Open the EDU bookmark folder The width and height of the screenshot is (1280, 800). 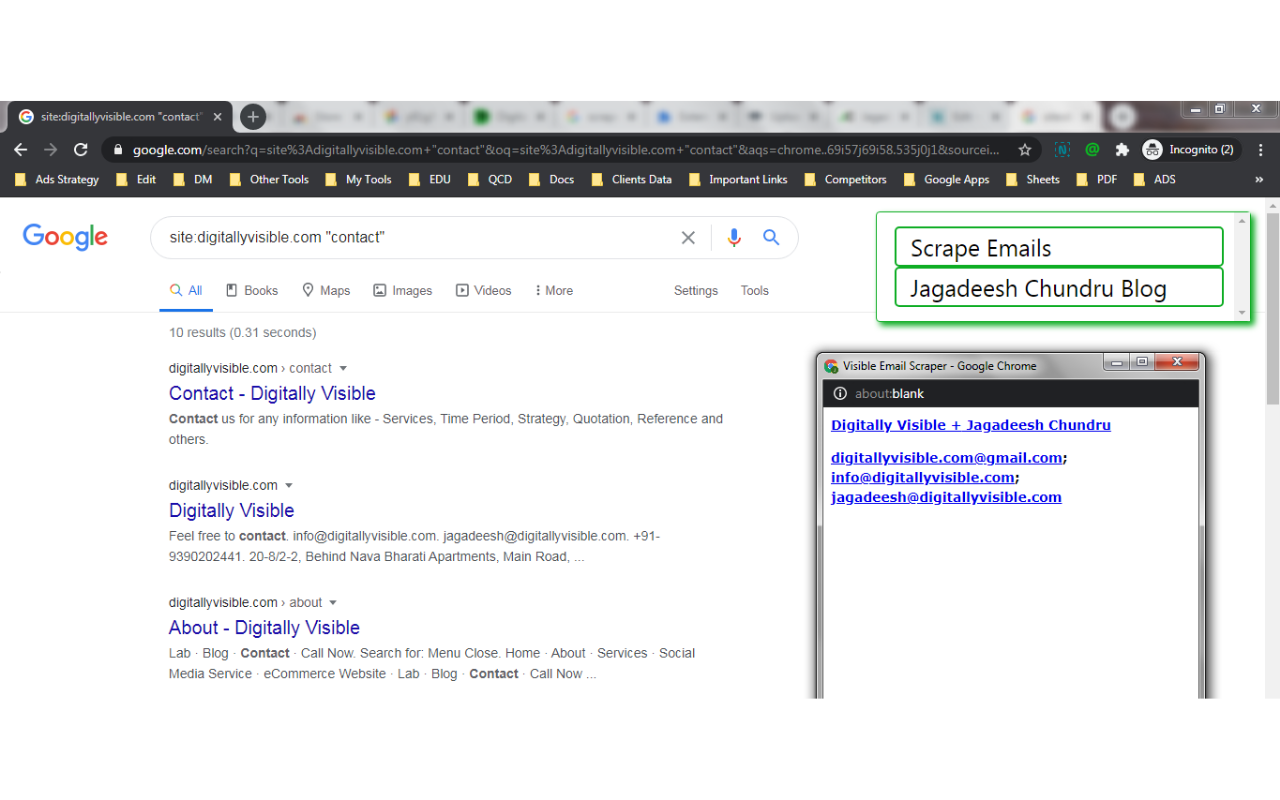pos(430,180)
